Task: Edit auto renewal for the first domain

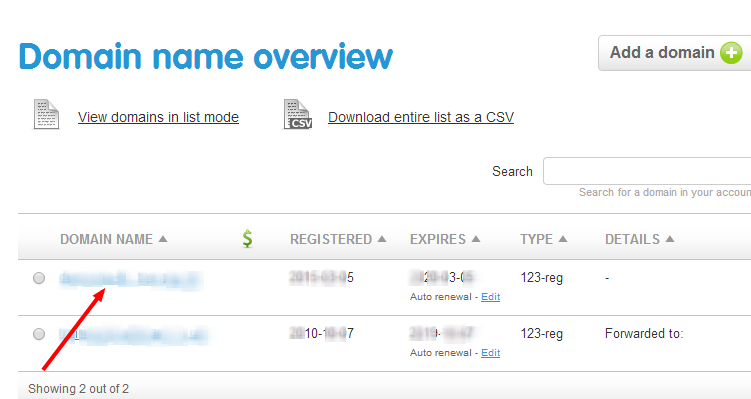Action: 490,297
